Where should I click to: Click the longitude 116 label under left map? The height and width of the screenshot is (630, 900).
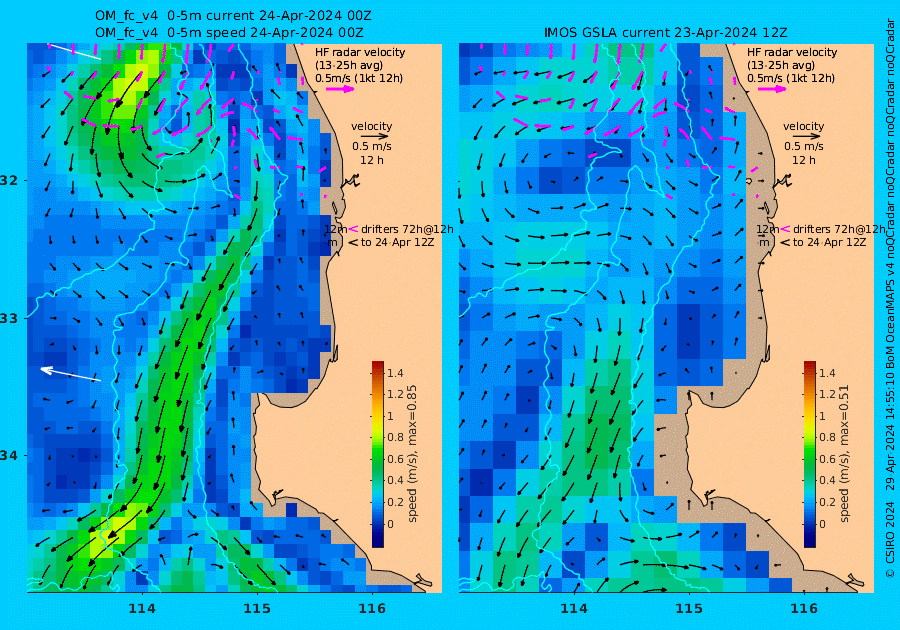pyautogui.click(x=372, y=608)
